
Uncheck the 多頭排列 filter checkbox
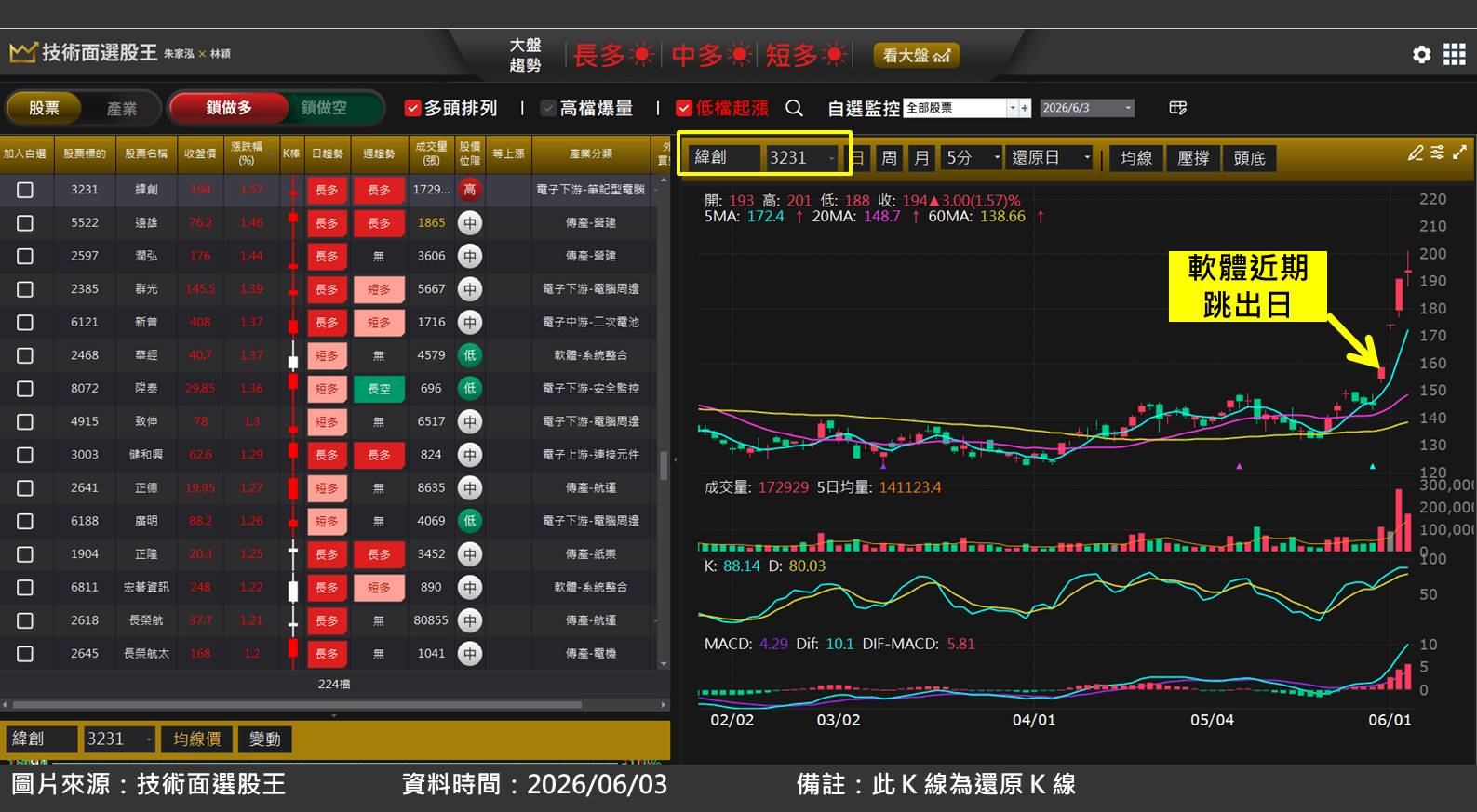point(412,108)
